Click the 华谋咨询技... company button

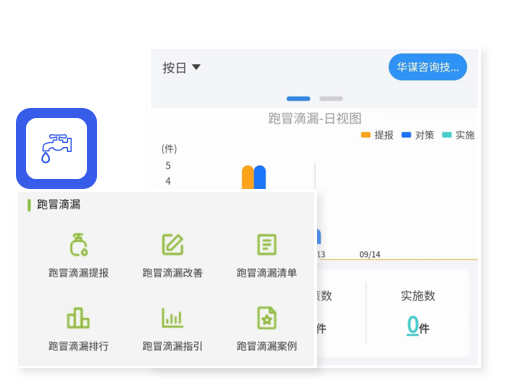tap(428, 67)
